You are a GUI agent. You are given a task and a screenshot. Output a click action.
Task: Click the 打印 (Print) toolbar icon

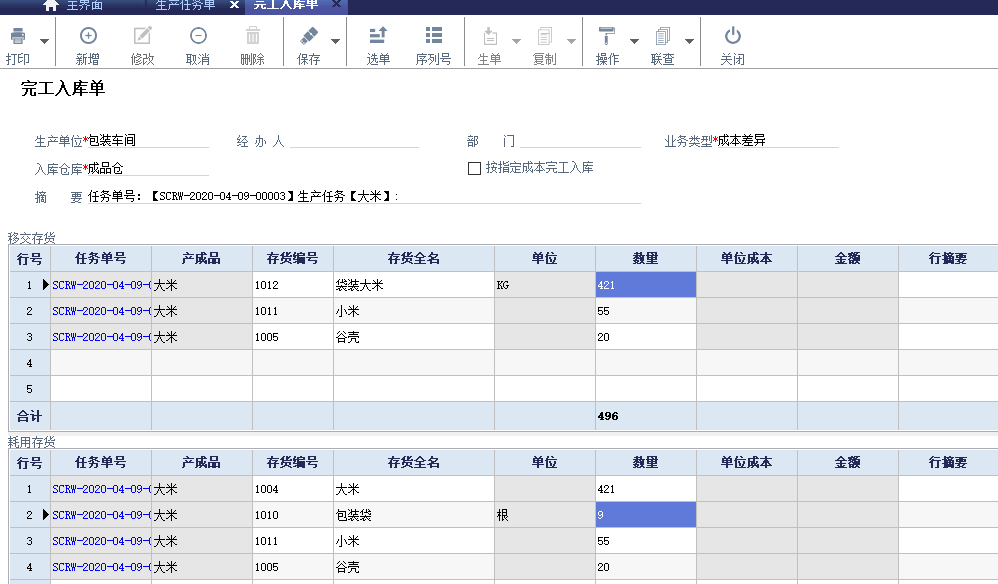18,37
